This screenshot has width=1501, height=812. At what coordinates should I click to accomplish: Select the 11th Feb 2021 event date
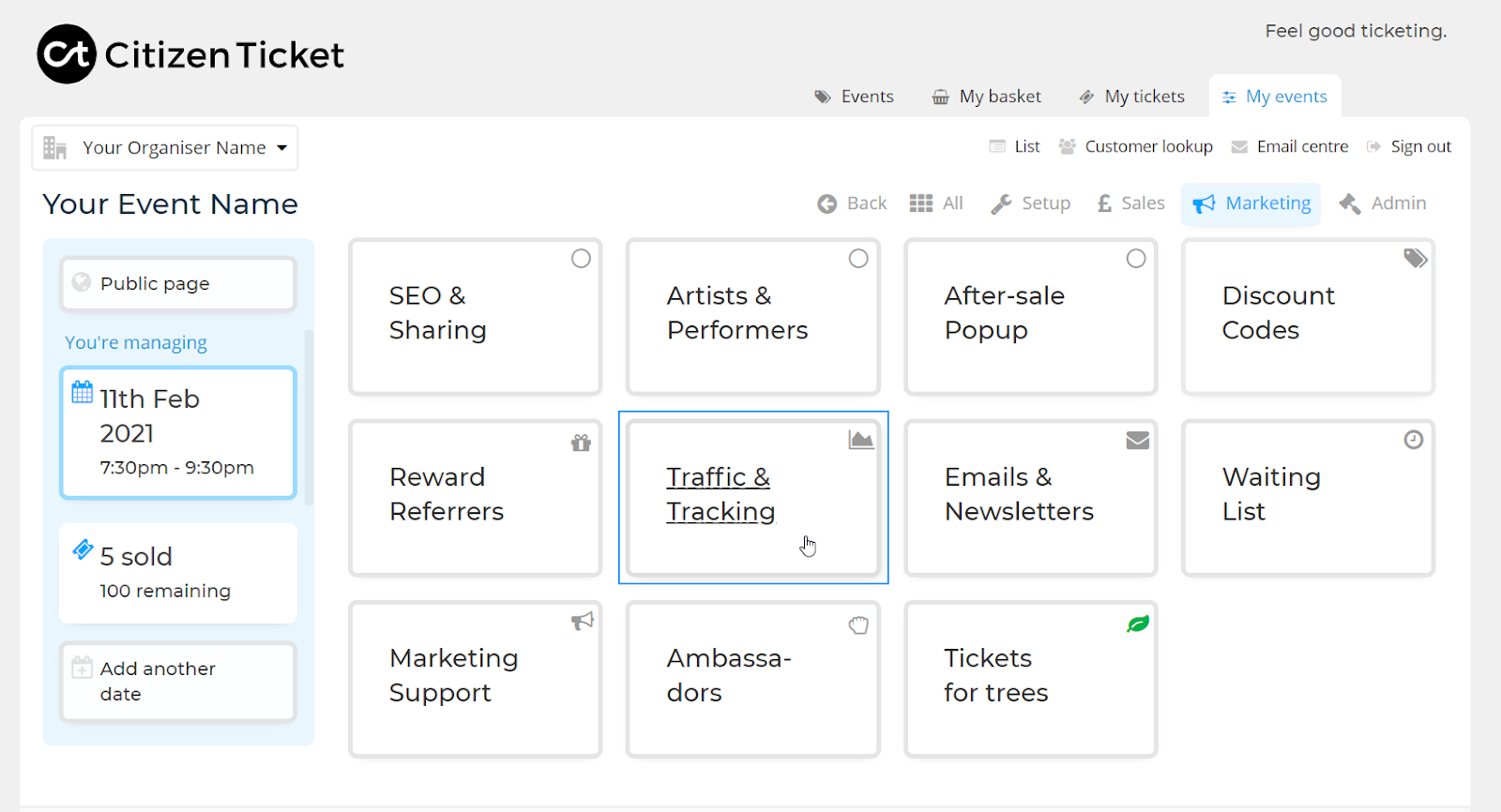tap(178, 432)
